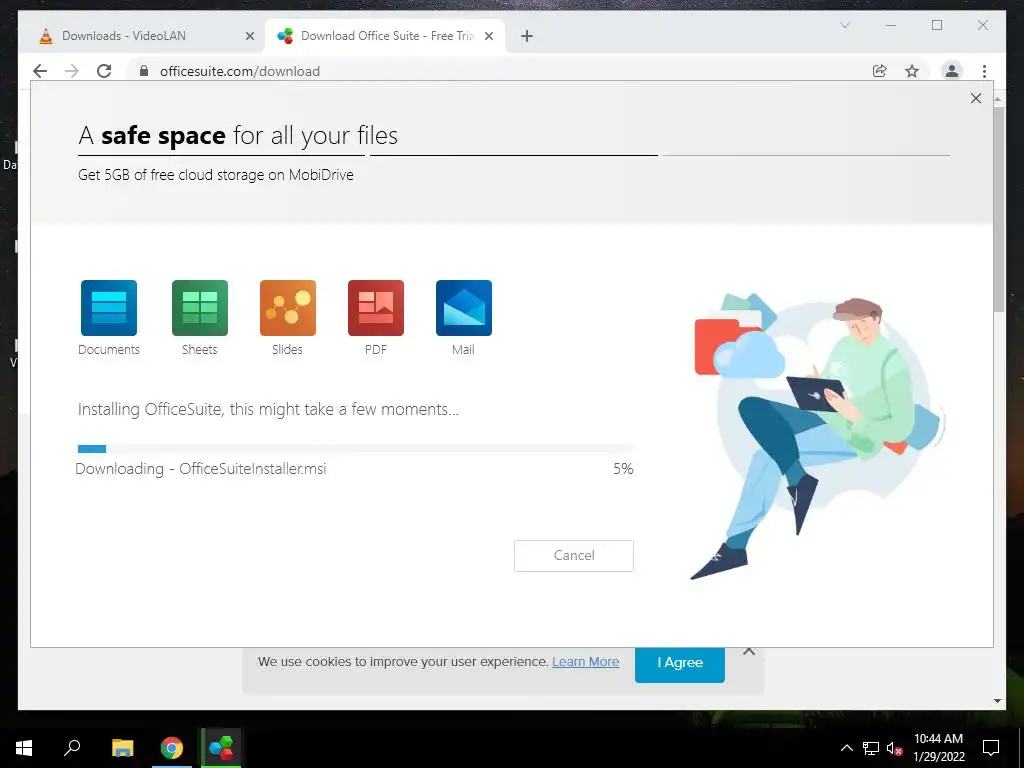
Task: Open the tab search chevron
Action: pyautogui.click(x=844, y=25)
